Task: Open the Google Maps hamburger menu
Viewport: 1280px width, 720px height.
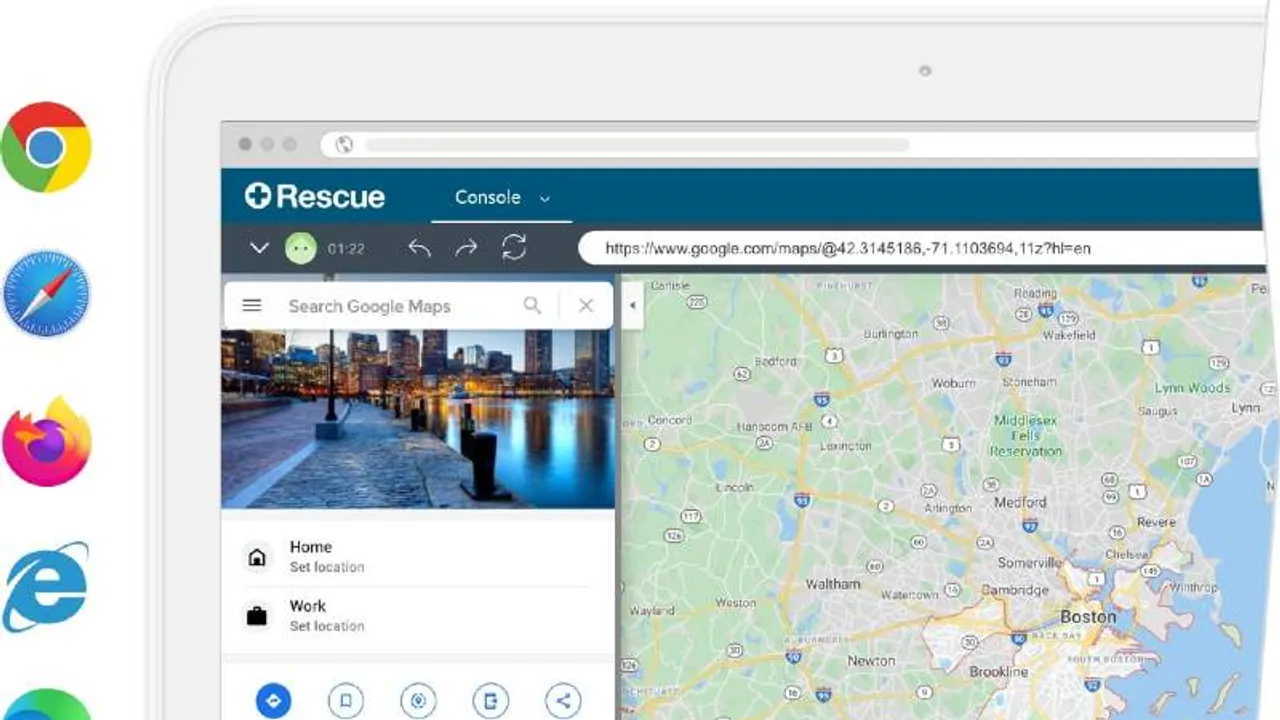Action: click(x=252, y=306)
